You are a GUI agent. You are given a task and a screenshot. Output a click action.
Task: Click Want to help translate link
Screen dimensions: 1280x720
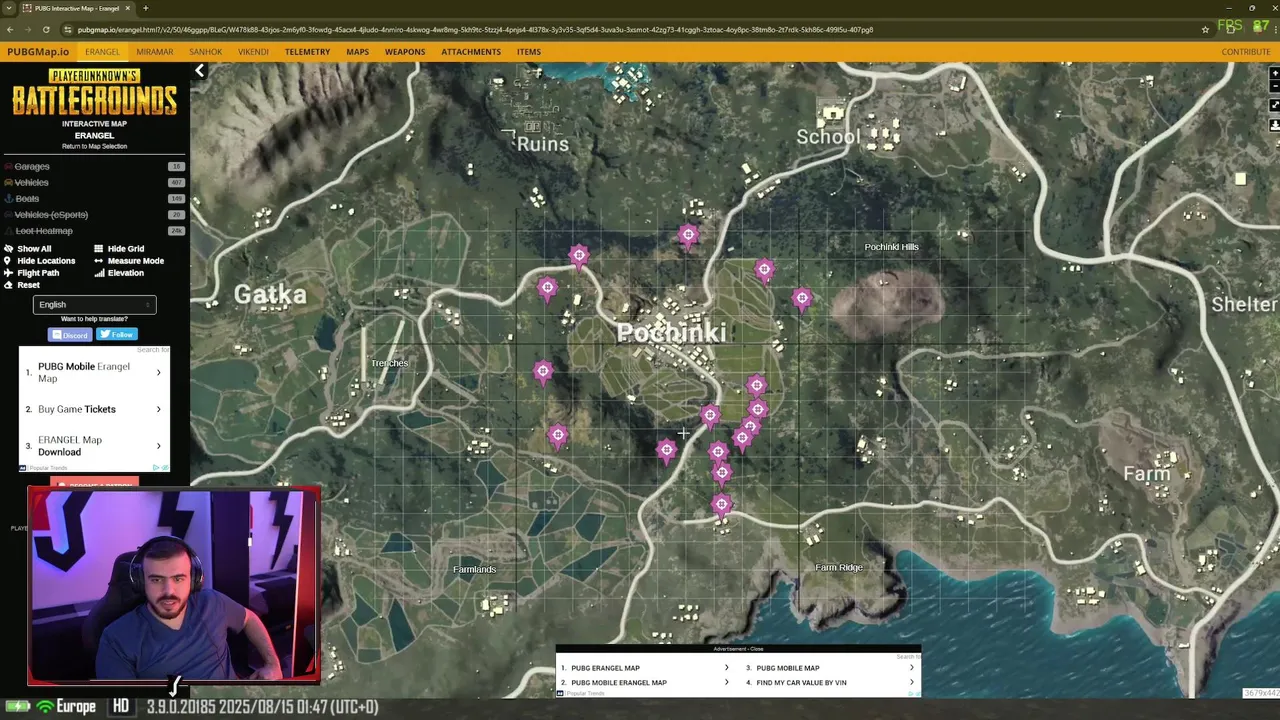coord(94,319)
